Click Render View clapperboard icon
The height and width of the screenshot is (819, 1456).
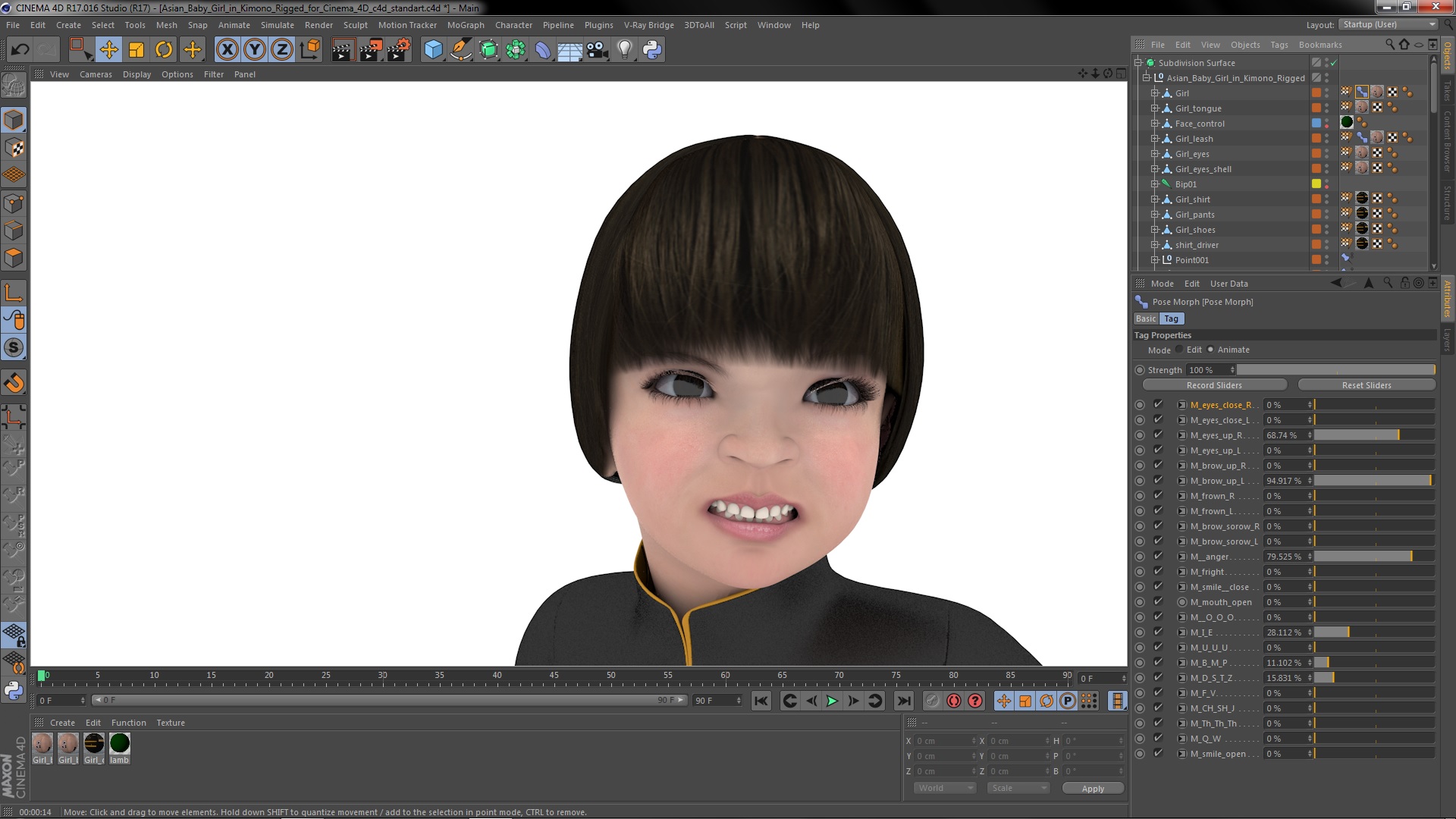point(342,50)
